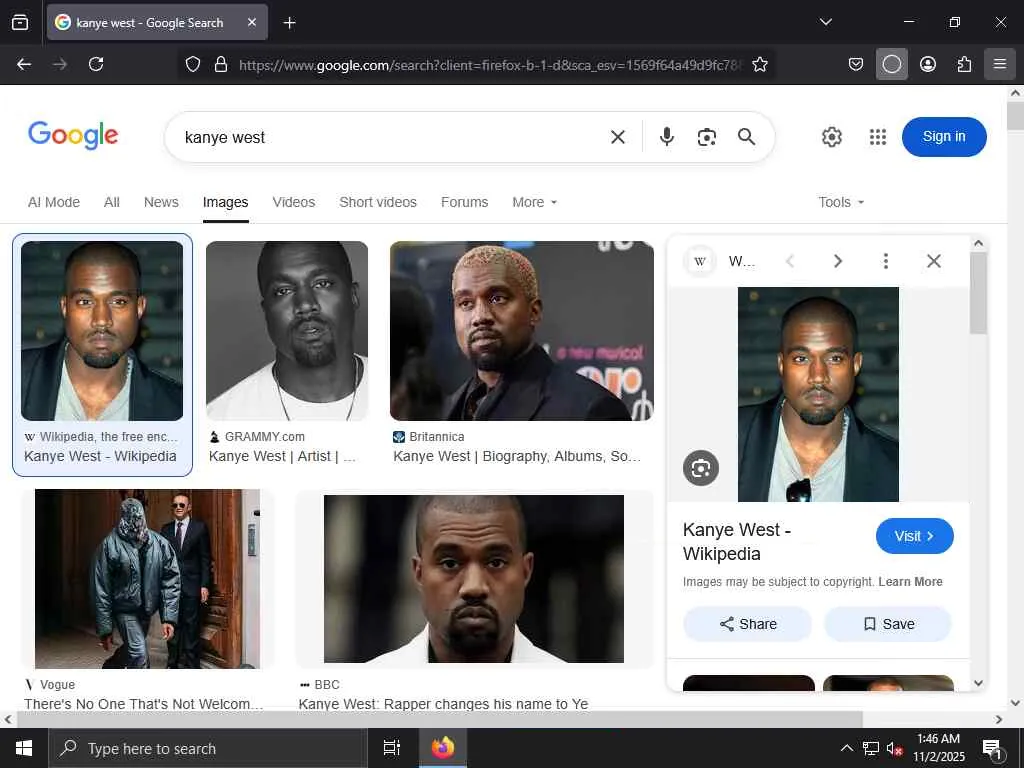The width and height of the screenshot is (1024, 768).
Task: List all tabs dropdown arrow
Action: [x=825, y=22]
